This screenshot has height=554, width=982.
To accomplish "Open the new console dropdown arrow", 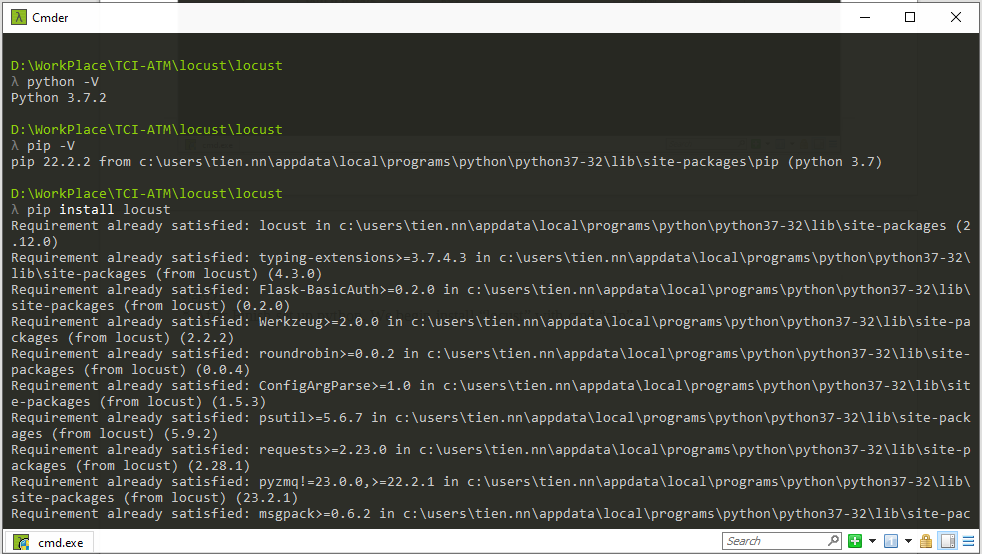I will pos(872,542).
